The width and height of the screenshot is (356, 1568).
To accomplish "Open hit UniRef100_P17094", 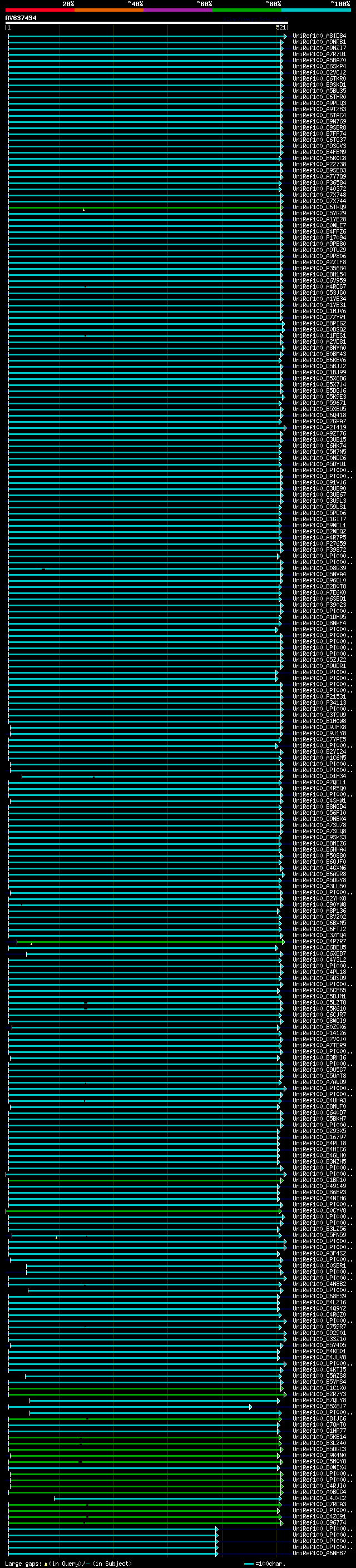I will 319,238.
